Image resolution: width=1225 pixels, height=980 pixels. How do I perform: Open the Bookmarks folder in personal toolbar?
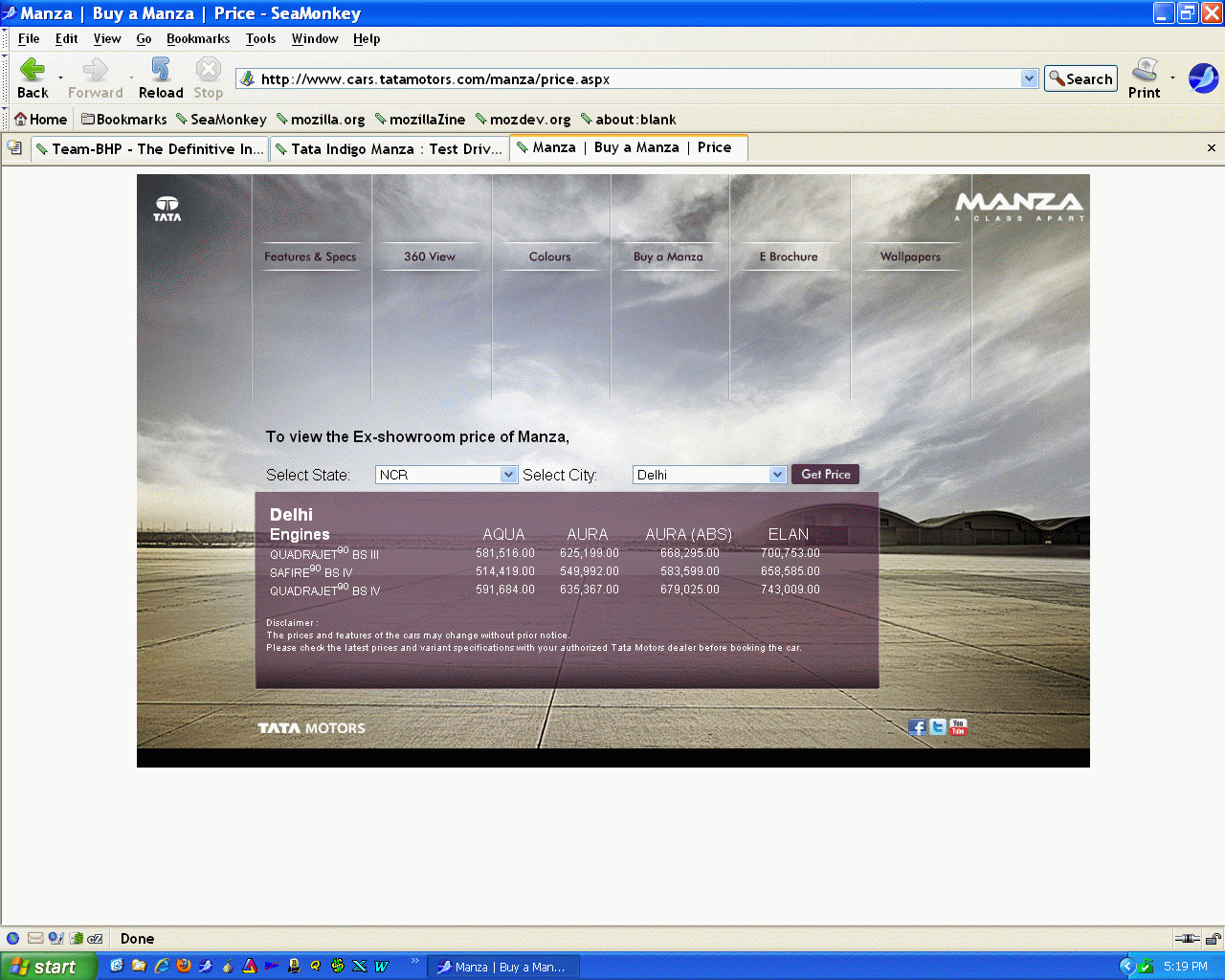[x=124, y=120]
